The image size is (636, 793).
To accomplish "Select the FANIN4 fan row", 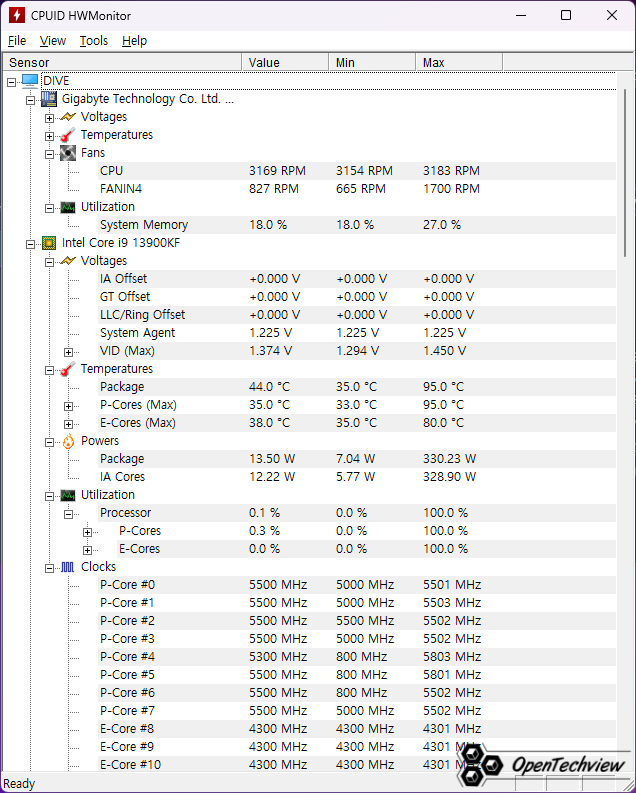I will pyautogui.click(x=357, y=189).
